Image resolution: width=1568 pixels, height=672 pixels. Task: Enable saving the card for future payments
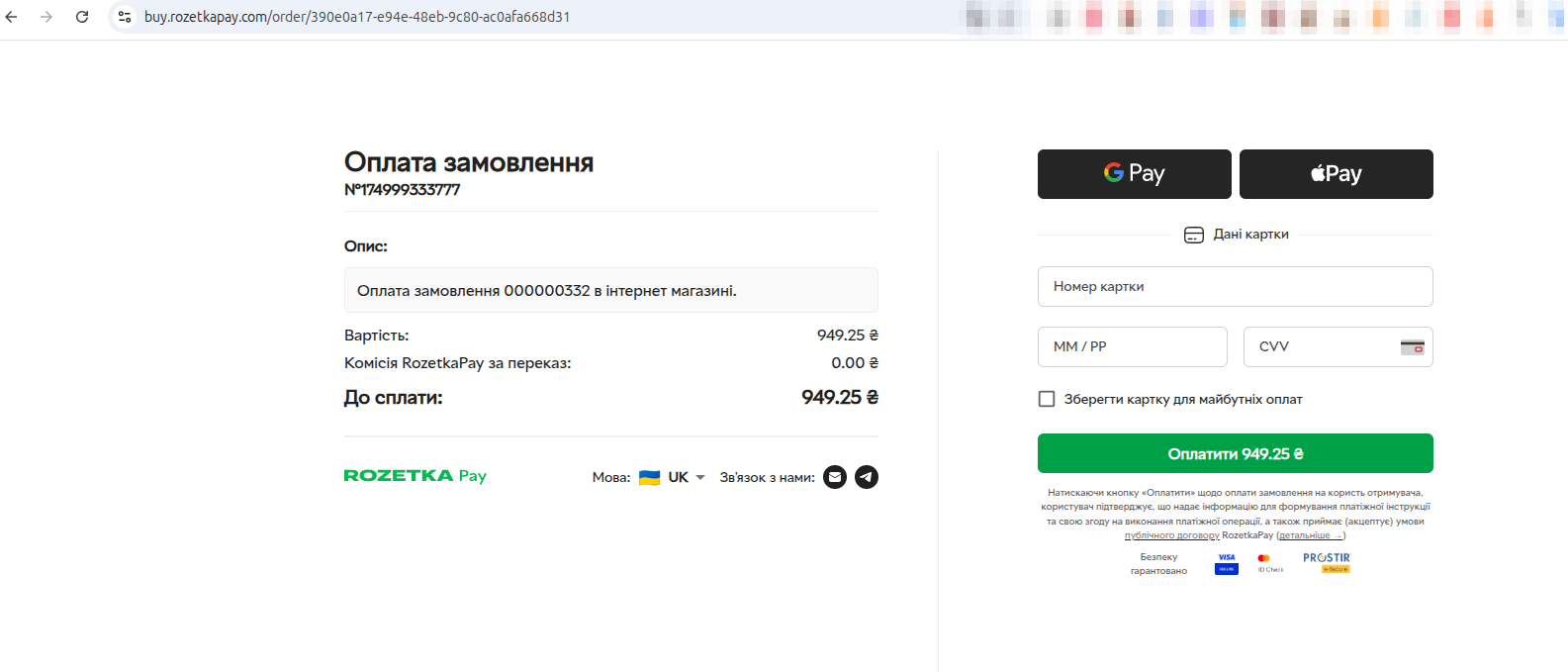(x=1047, y=399)
